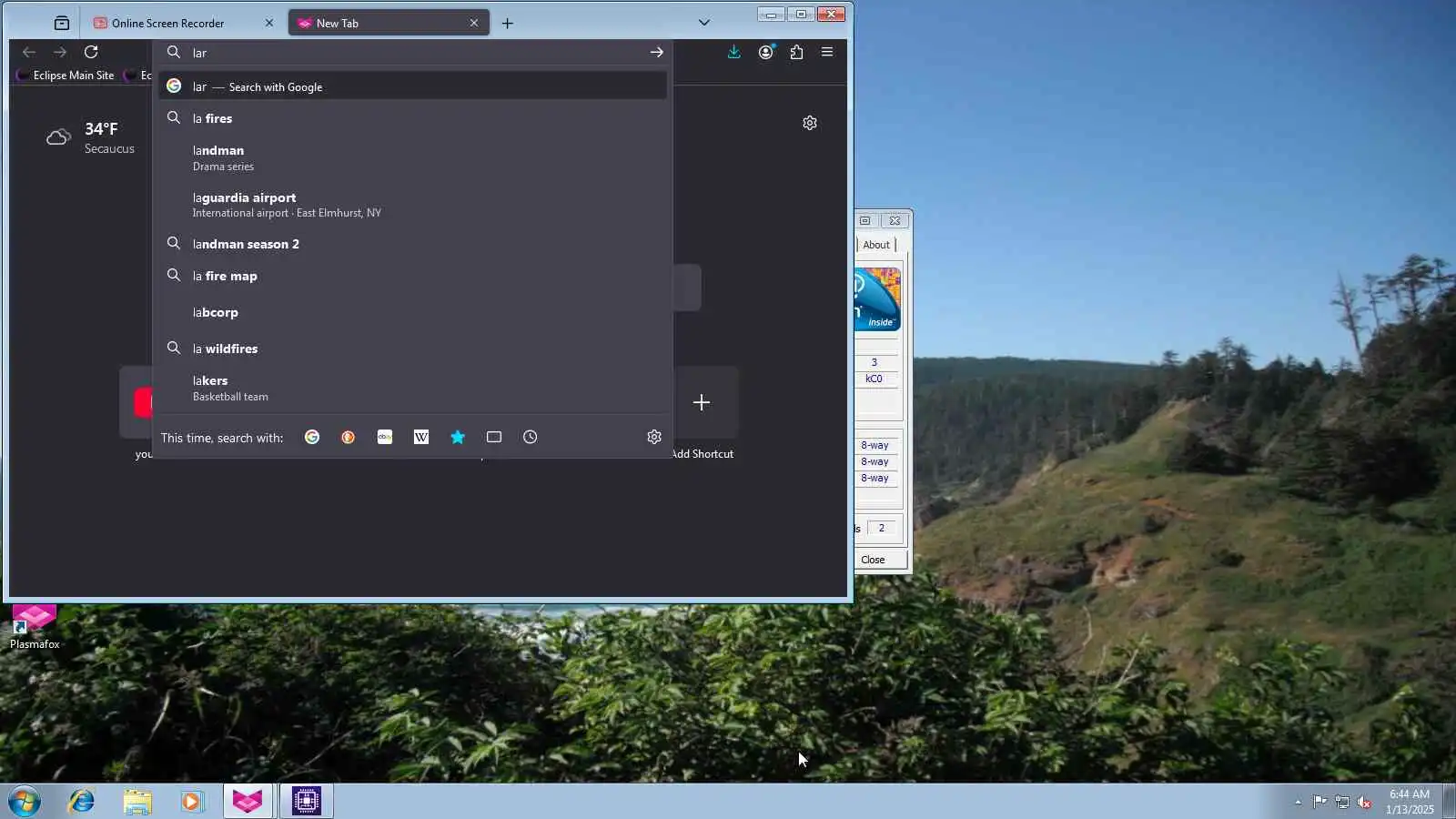Search this time with Google icon
The width and height of the screenshot is (1456, 819).
point(312,438)
